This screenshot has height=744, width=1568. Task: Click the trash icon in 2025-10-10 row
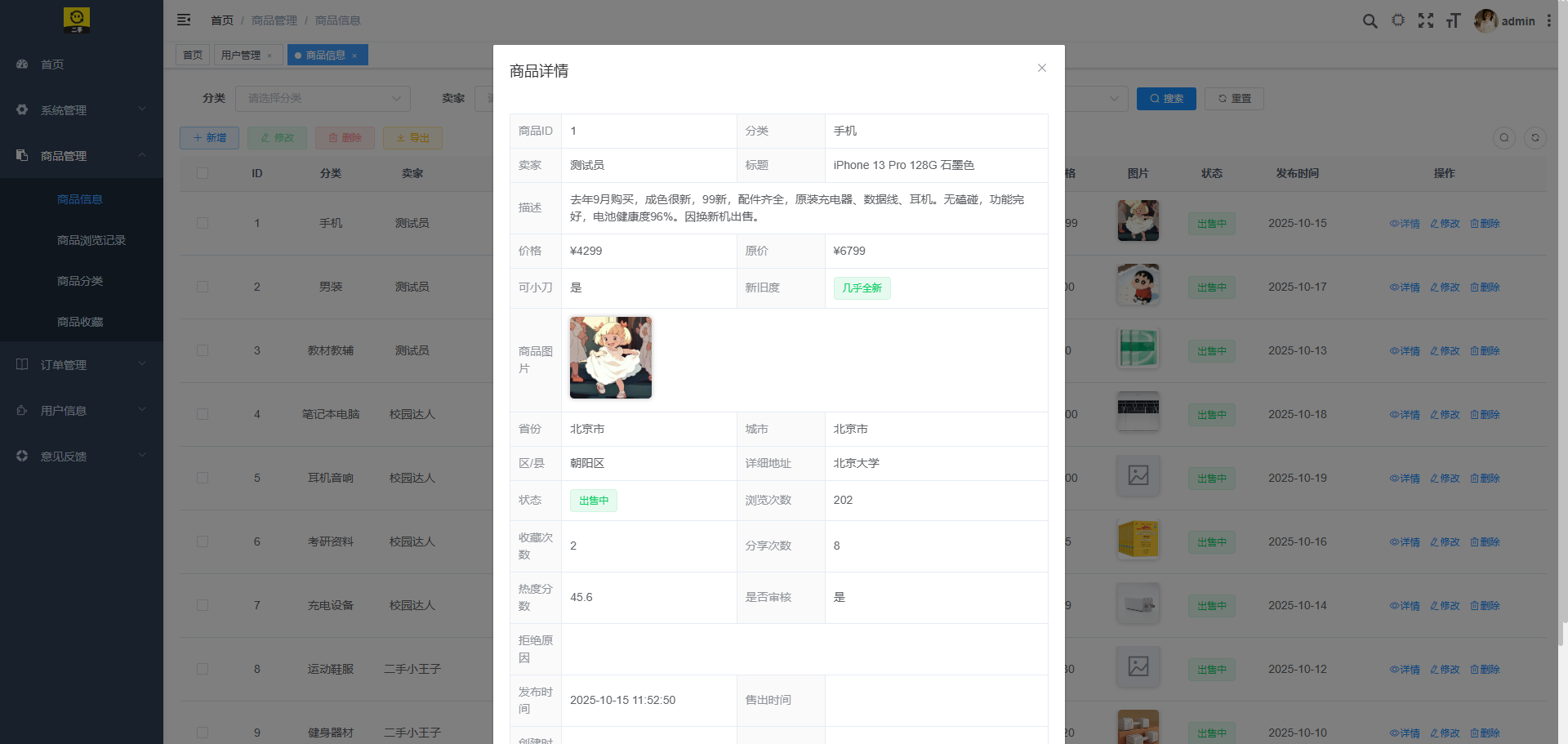click(x=1474, y=733)
